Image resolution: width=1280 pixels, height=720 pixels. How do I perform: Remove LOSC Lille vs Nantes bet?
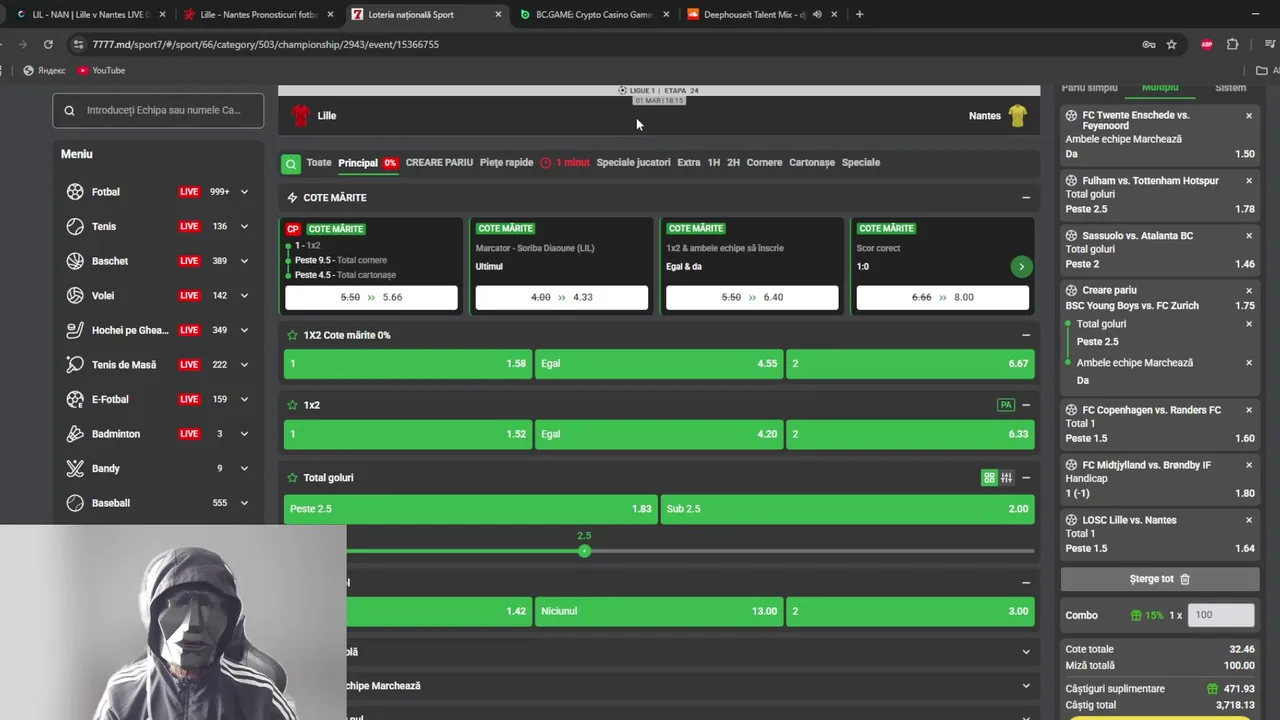click(1249, 520)
